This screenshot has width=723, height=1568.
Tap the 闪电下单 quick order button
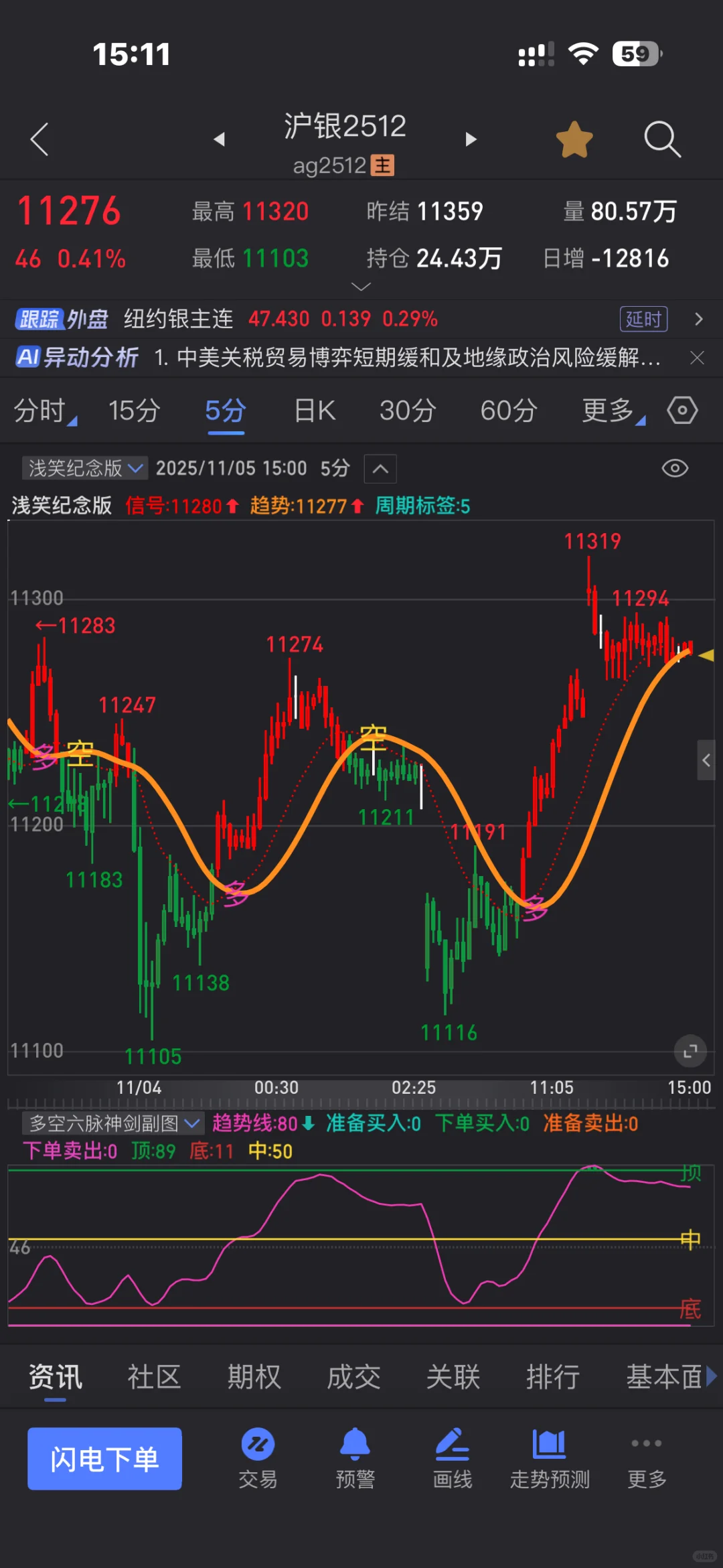point(104,1459)
